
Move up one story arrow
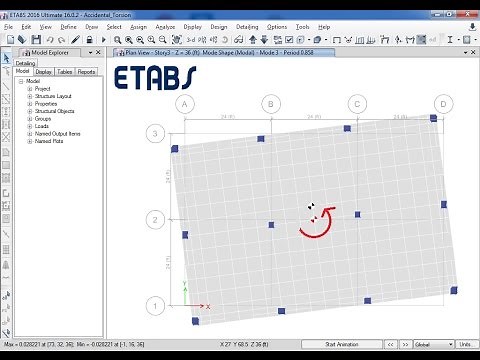(x=253, y=40)
